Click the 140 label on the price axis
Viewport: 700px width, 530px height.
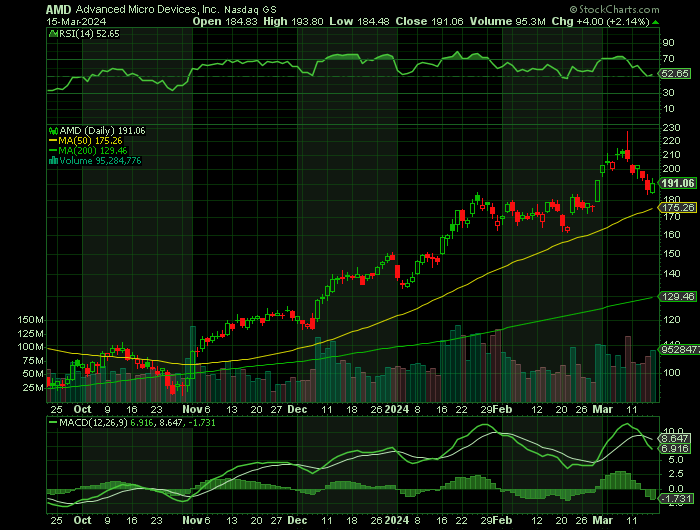pos(671,274)
